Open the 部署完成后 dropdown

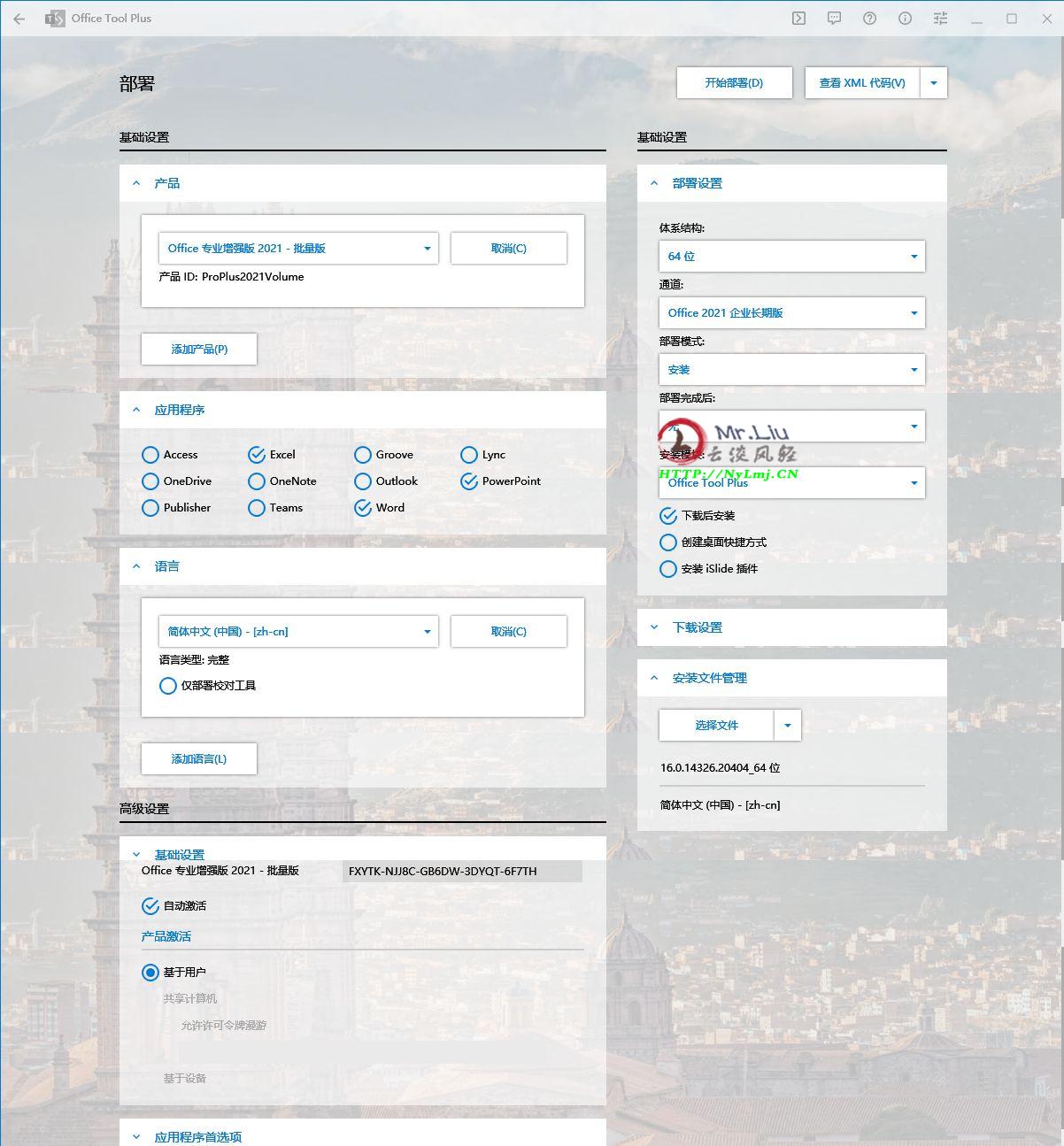tap(792, 427)
